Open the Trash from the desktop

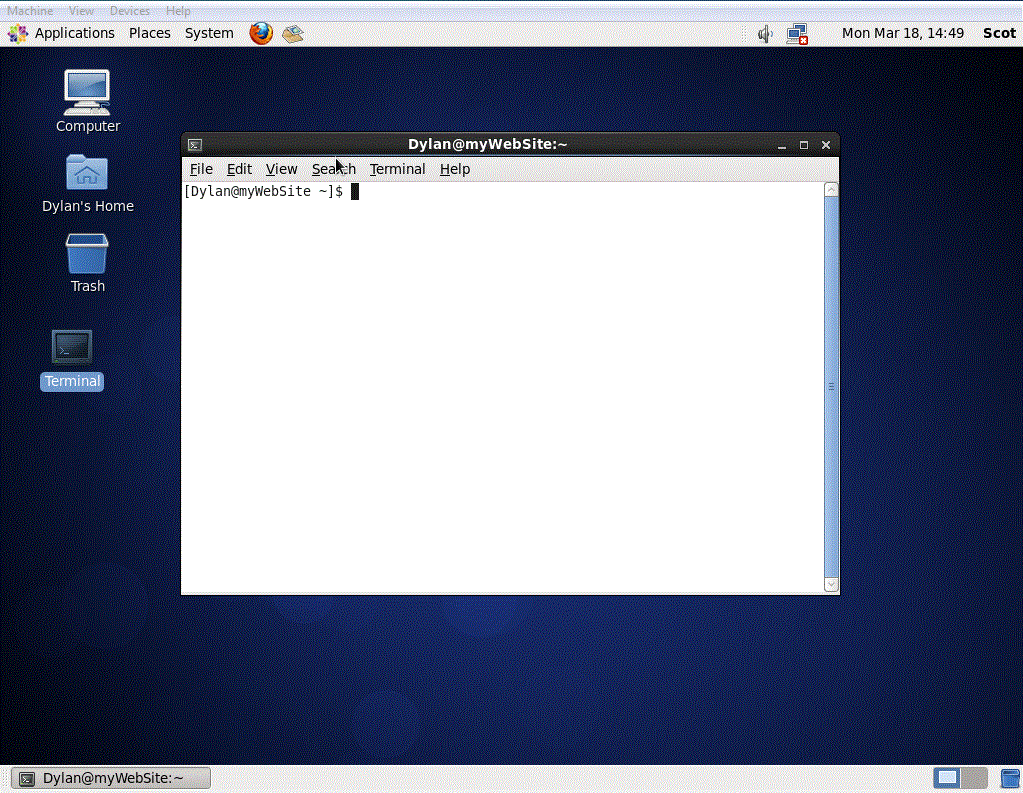(x=87, y=252)
